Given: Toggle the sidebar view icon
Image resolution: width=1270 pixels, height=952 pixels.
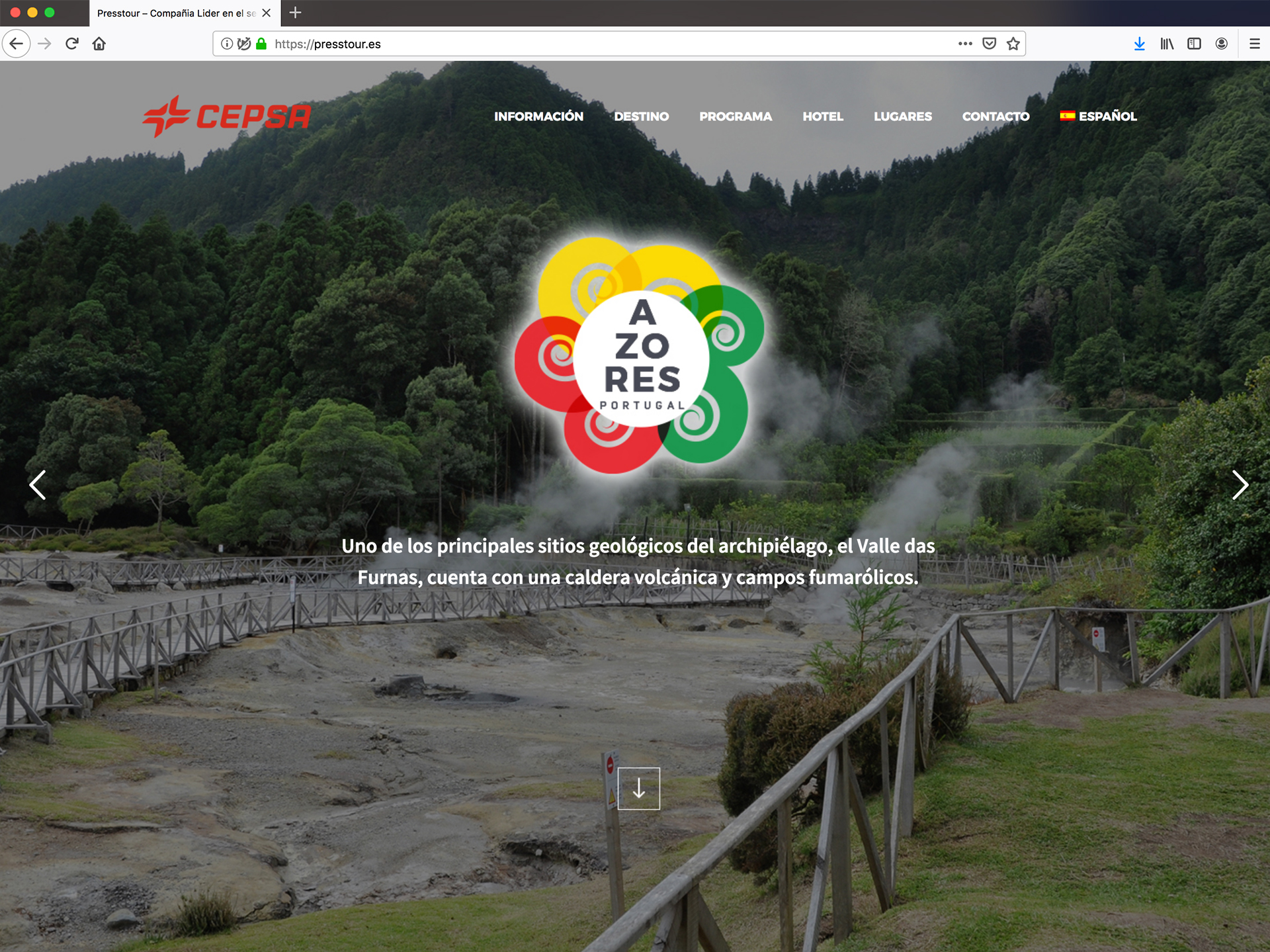Looking at the screenshot, I should click(1194, 44).
